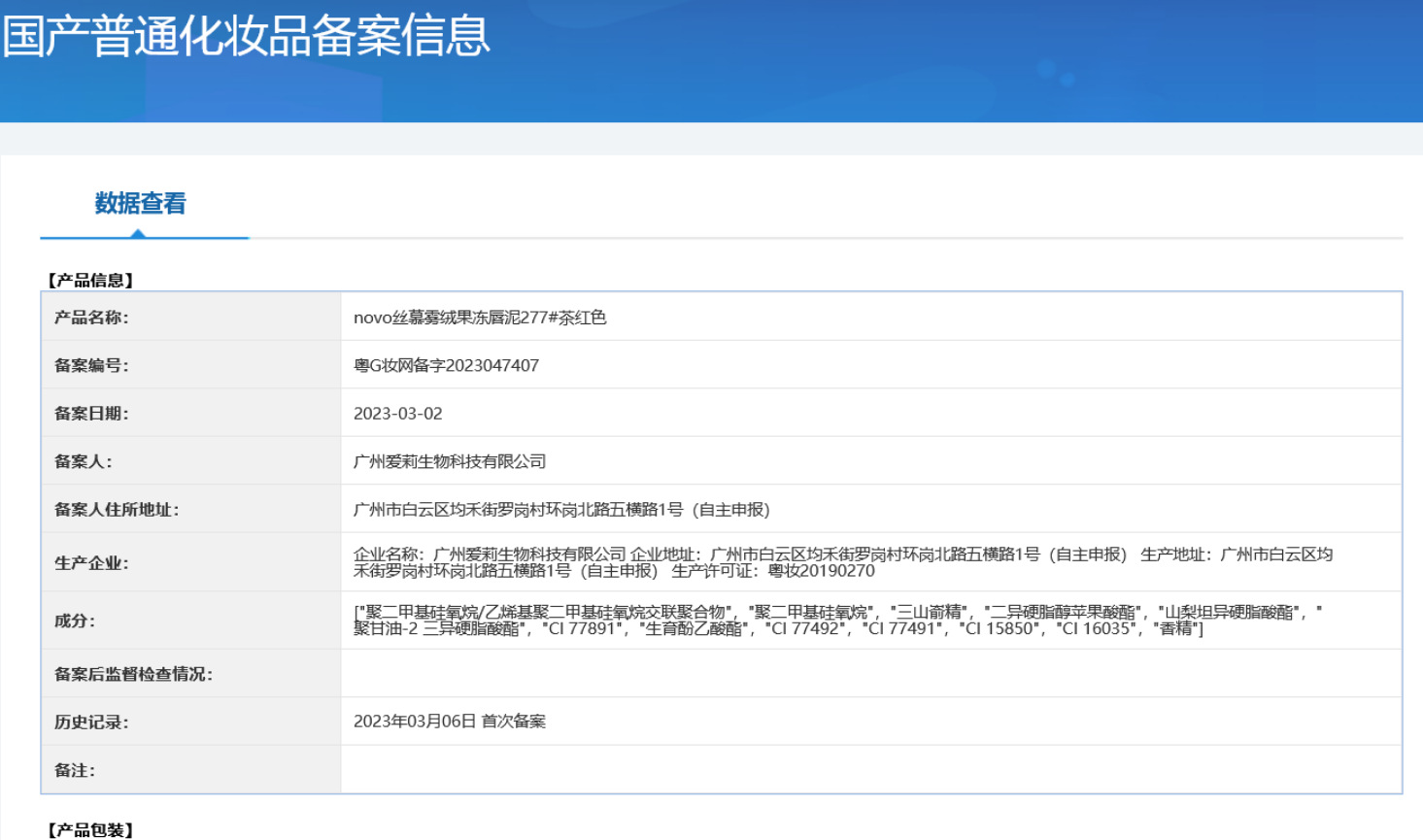Select record number 粤G妆网备字2023047407
This screenshot has height=840, width=1423.
446,365
